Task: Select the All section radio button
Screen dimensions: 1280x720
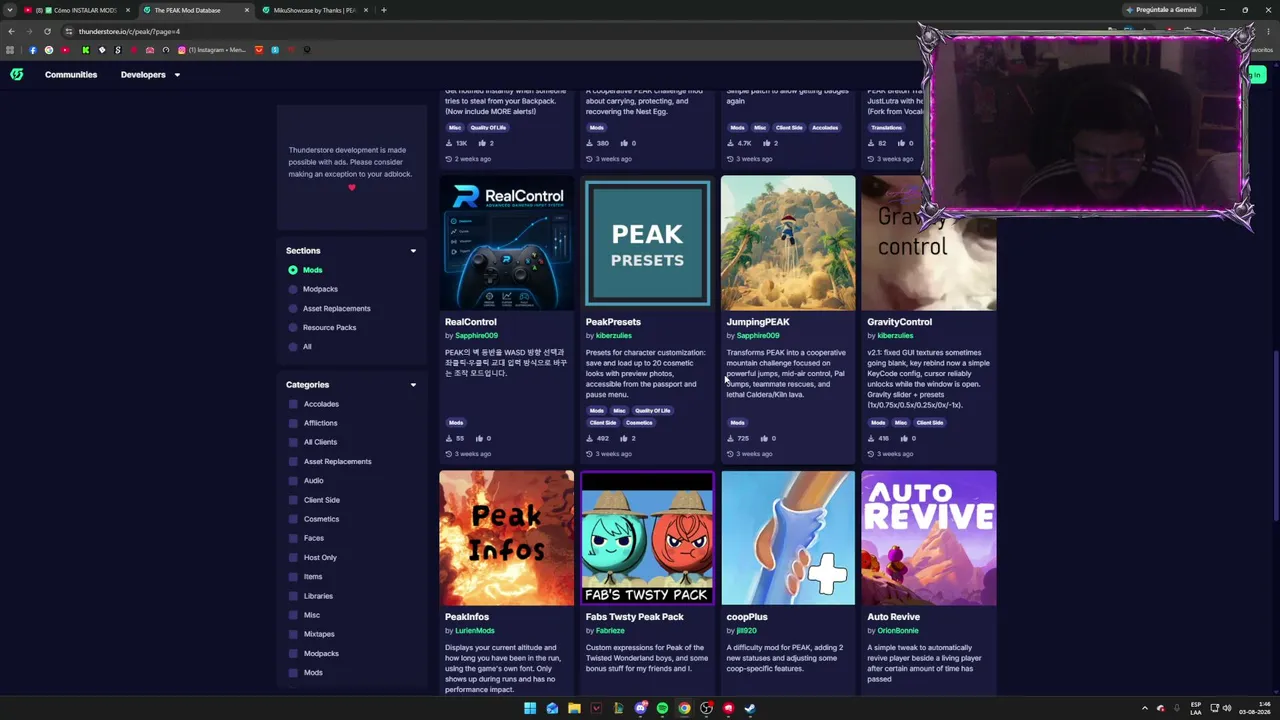Action: (293, 347)
